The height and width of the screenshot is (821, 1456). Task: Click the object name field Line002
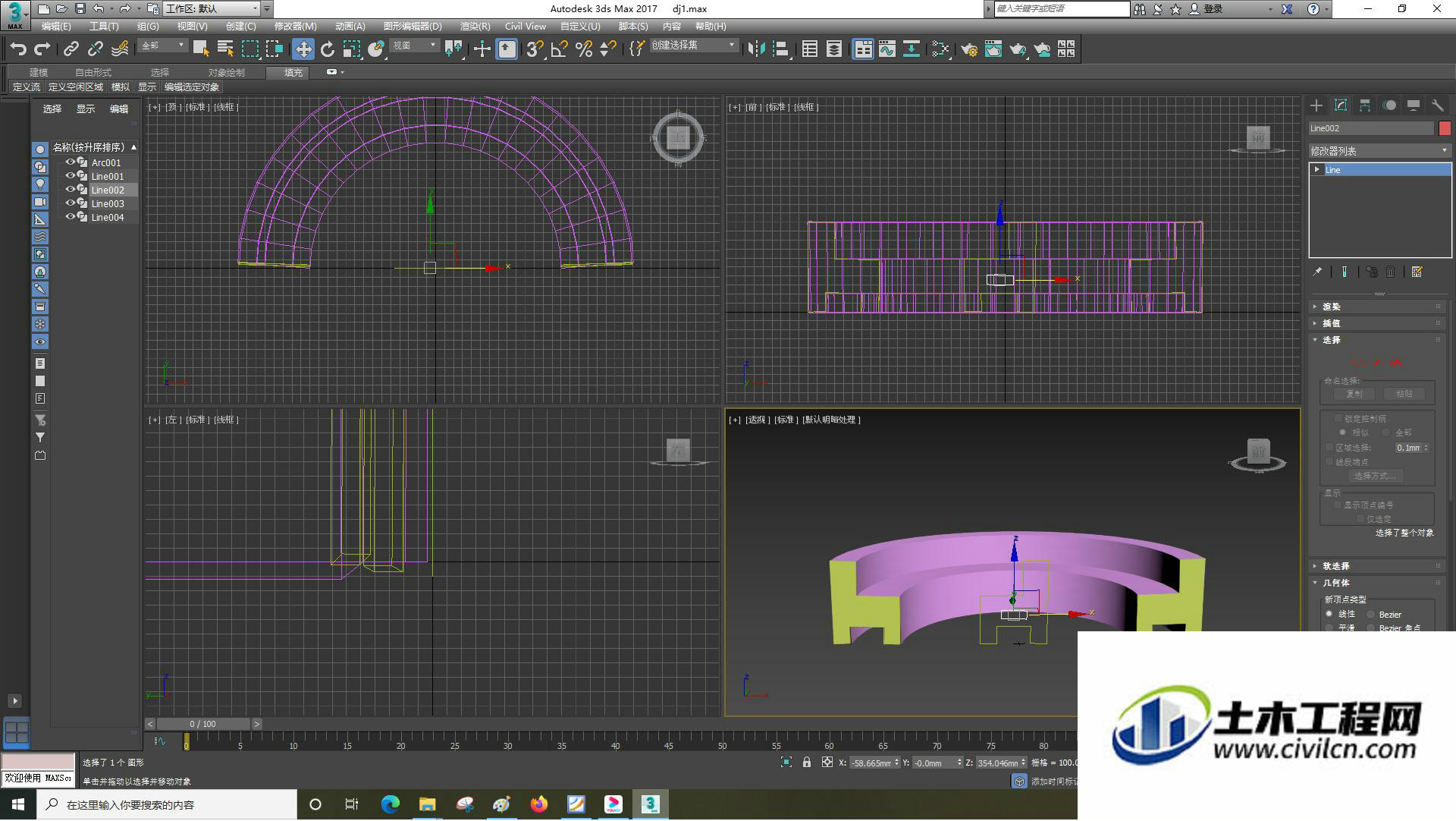coord(1372,128)
